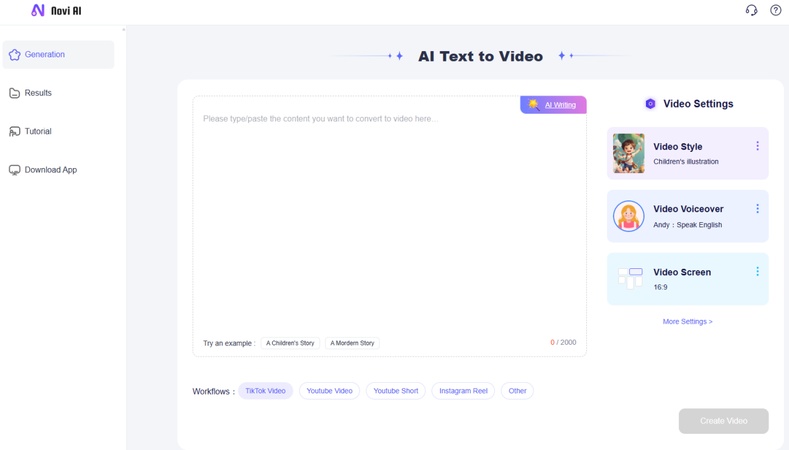Try the A Children's Story example
This screenshot has width=789, height=450.
pos(290,343)
